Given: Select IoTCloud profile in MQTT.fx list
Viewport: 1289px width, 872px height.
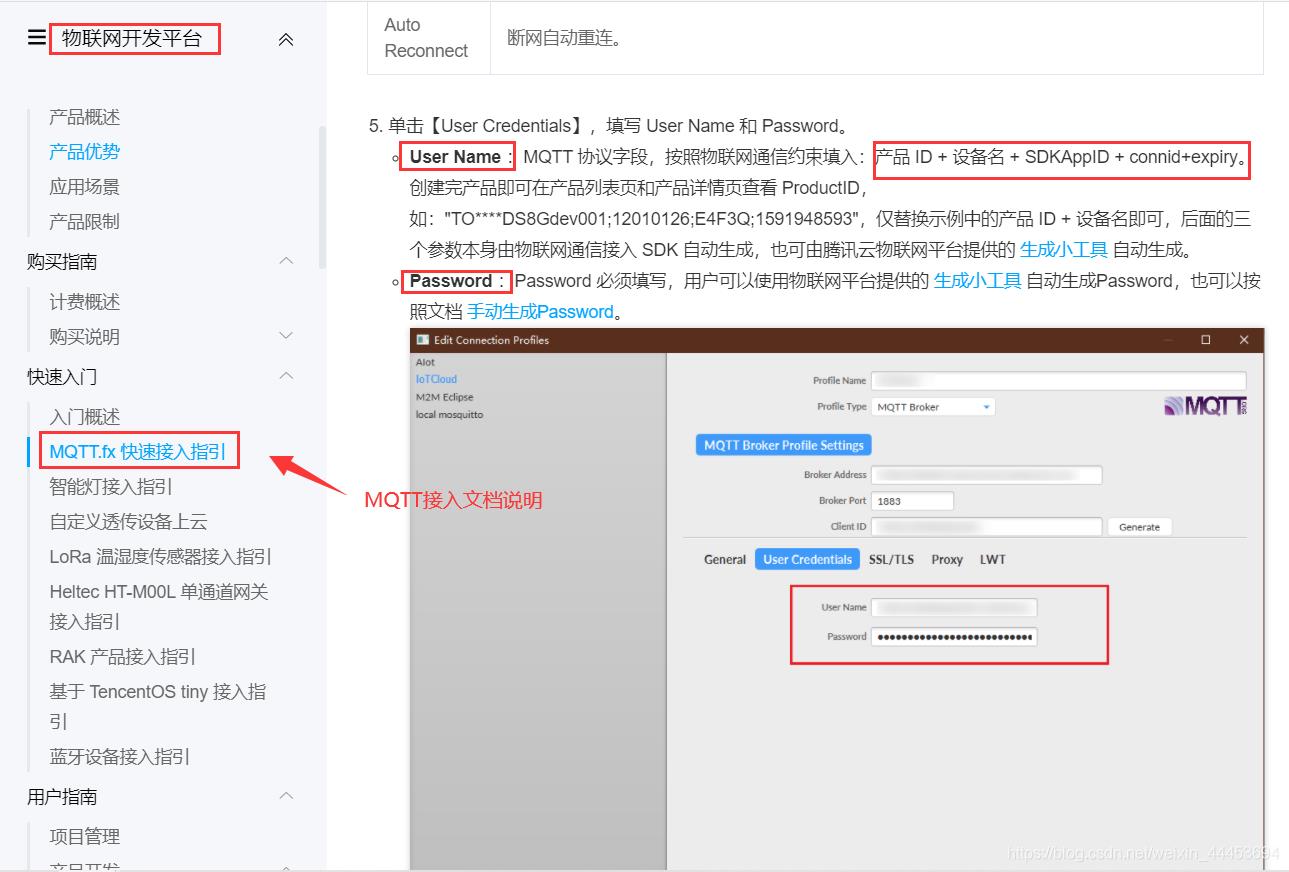Looking at the screenshot, I should click(436, 379).
